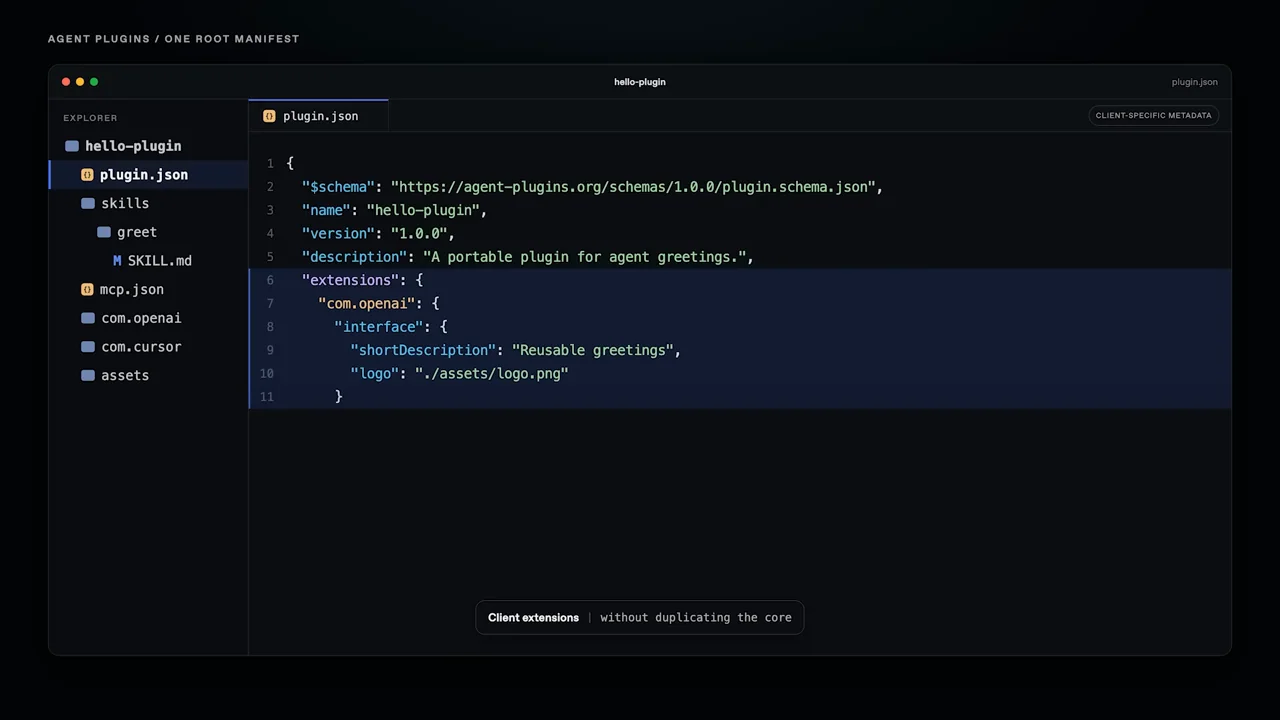
Task: Click the mcp.json file icon
Action: (x=87, y=289)
